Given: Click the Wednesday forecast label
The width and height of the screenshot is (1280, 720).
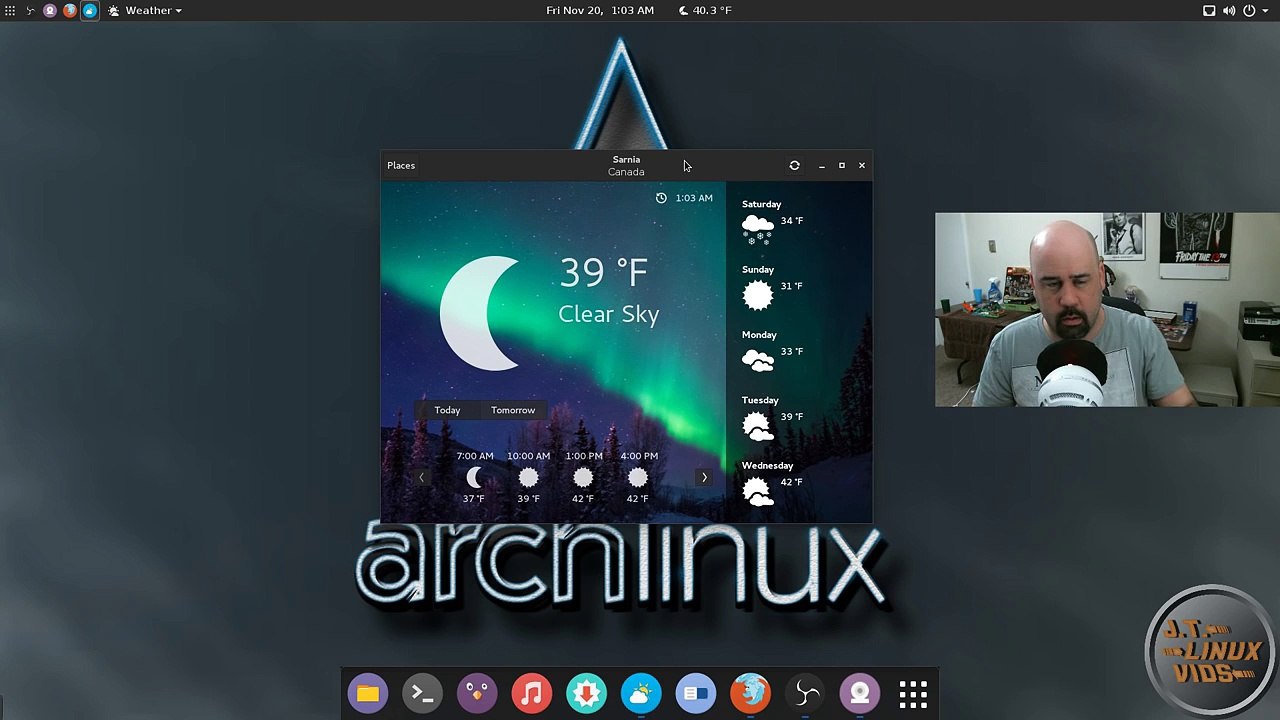Looking at the screenshot, I should pos(767,465).
